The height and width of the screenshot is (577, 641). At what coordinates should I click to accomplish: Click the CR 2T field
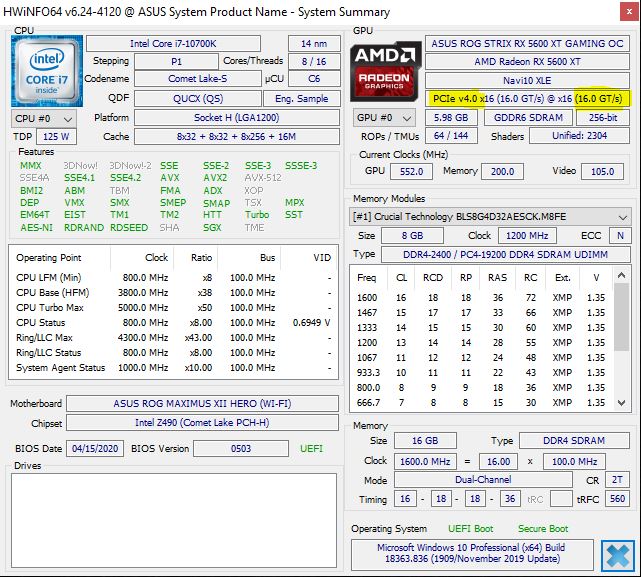(617, 480)
